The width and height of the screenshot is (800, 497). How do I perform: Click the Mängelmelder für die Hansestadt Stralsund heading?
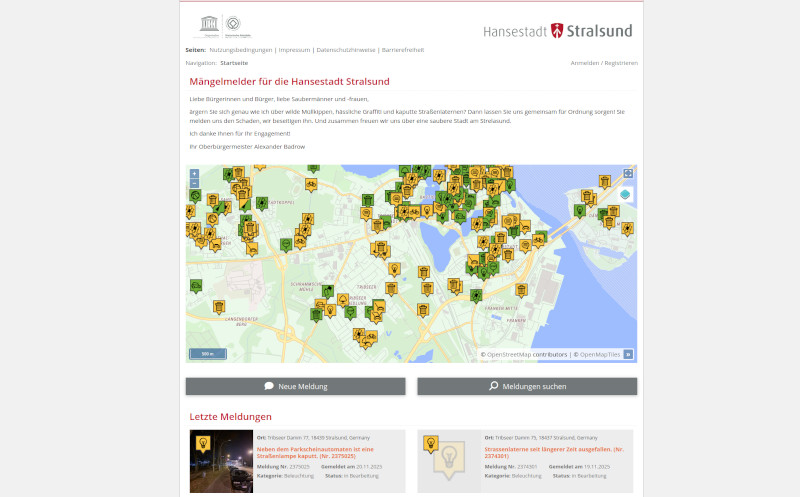coord(289,82)
